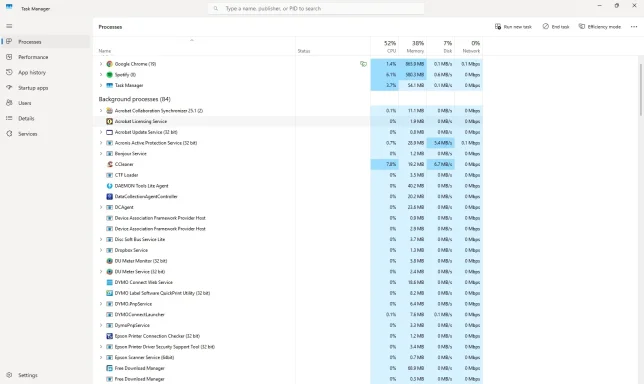Open the Startup apps page
The width and height of the screenshot is (644, 384).
click(45, 88)
